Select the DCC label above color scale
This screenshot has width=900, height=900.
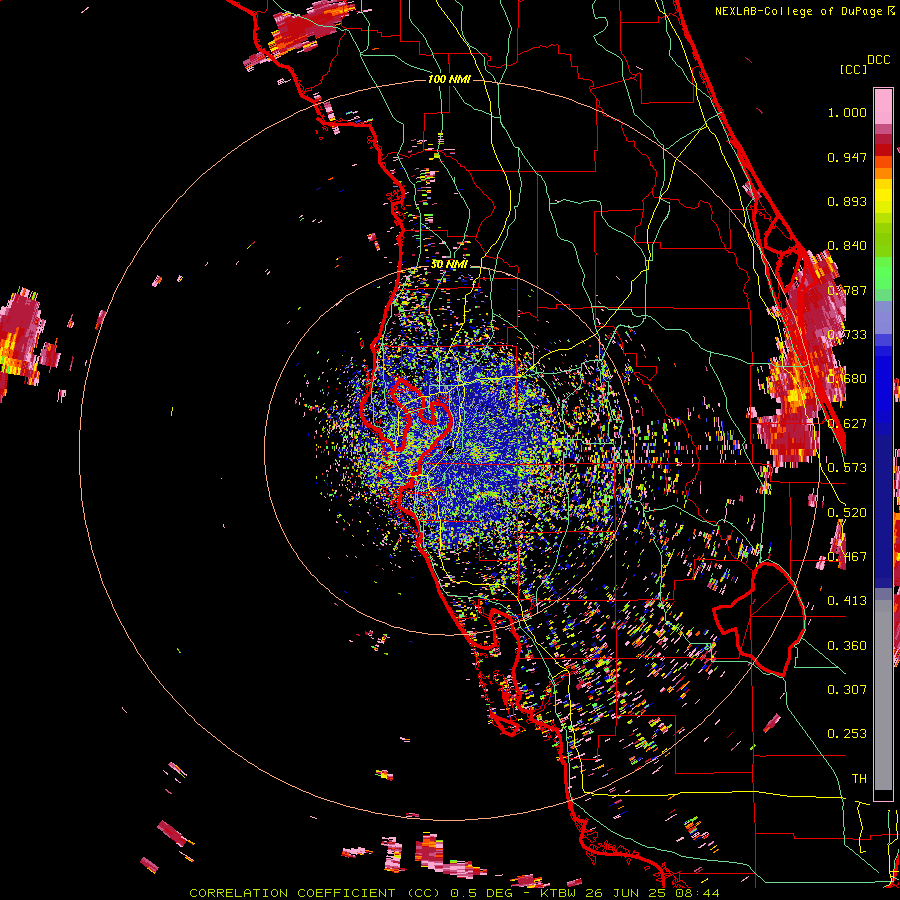pos(878,60)
